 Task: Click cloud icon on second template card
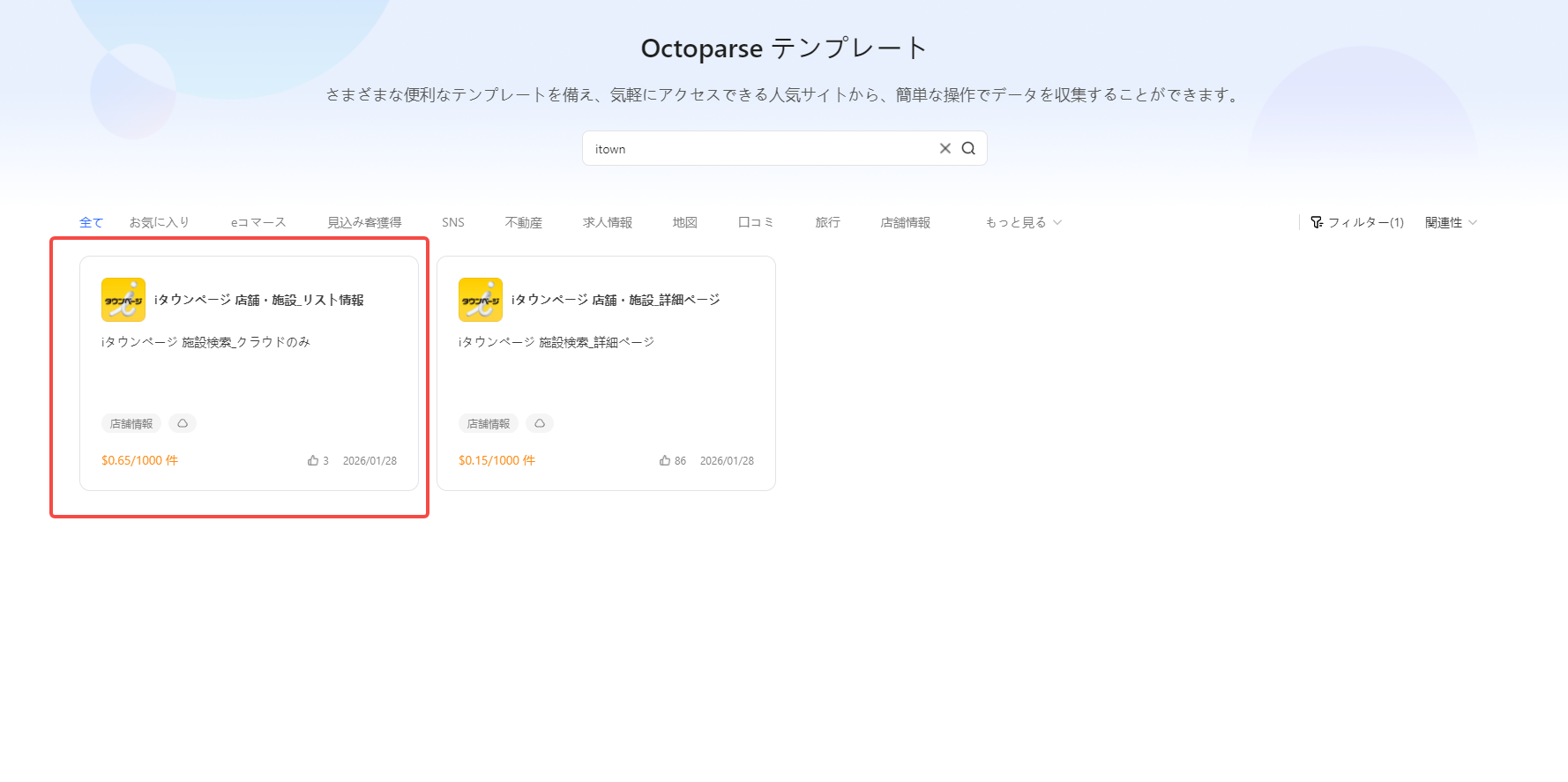pyautogui.click(x=540, y=423)
